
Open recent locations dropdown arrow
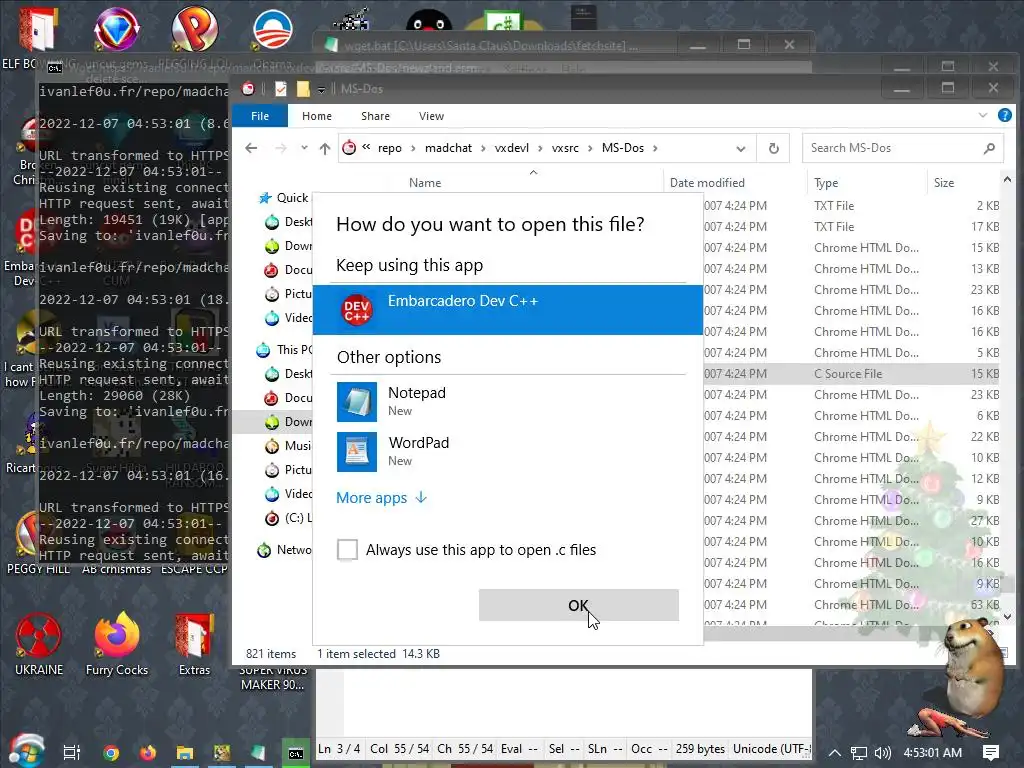(304, 148)
